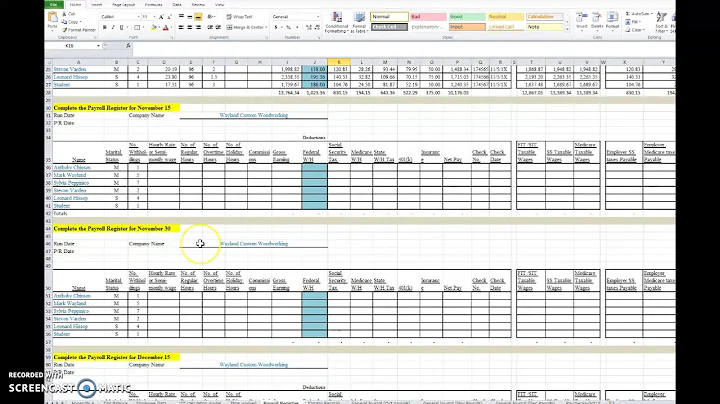Open the Merge & Center dropdown arrow
Screen dimensions: 720x404
pyautogui.click(x=266, y=28)
